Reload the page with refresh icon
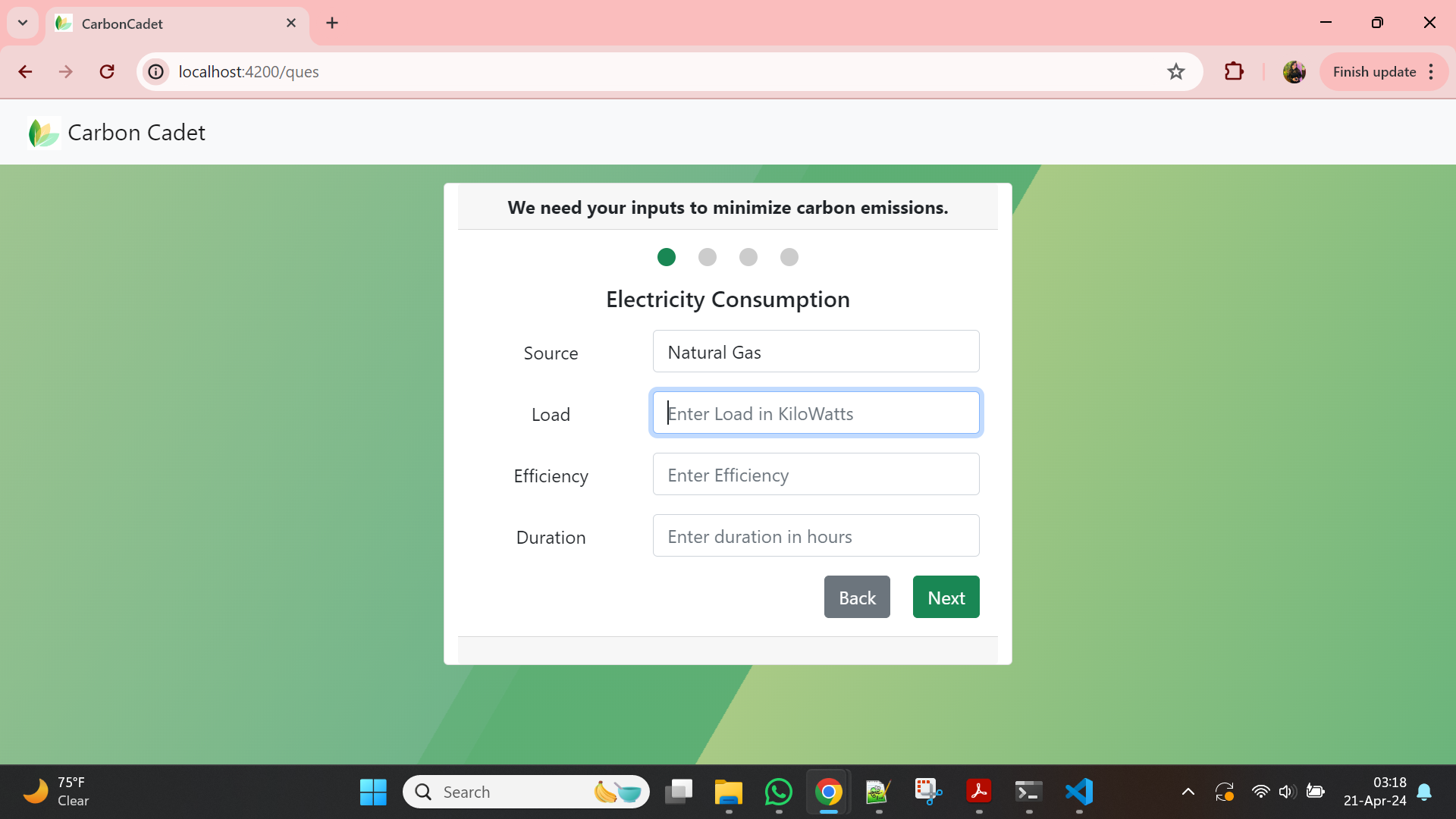The width and height of the screenshot is (1456, 819). coord(107,71)
